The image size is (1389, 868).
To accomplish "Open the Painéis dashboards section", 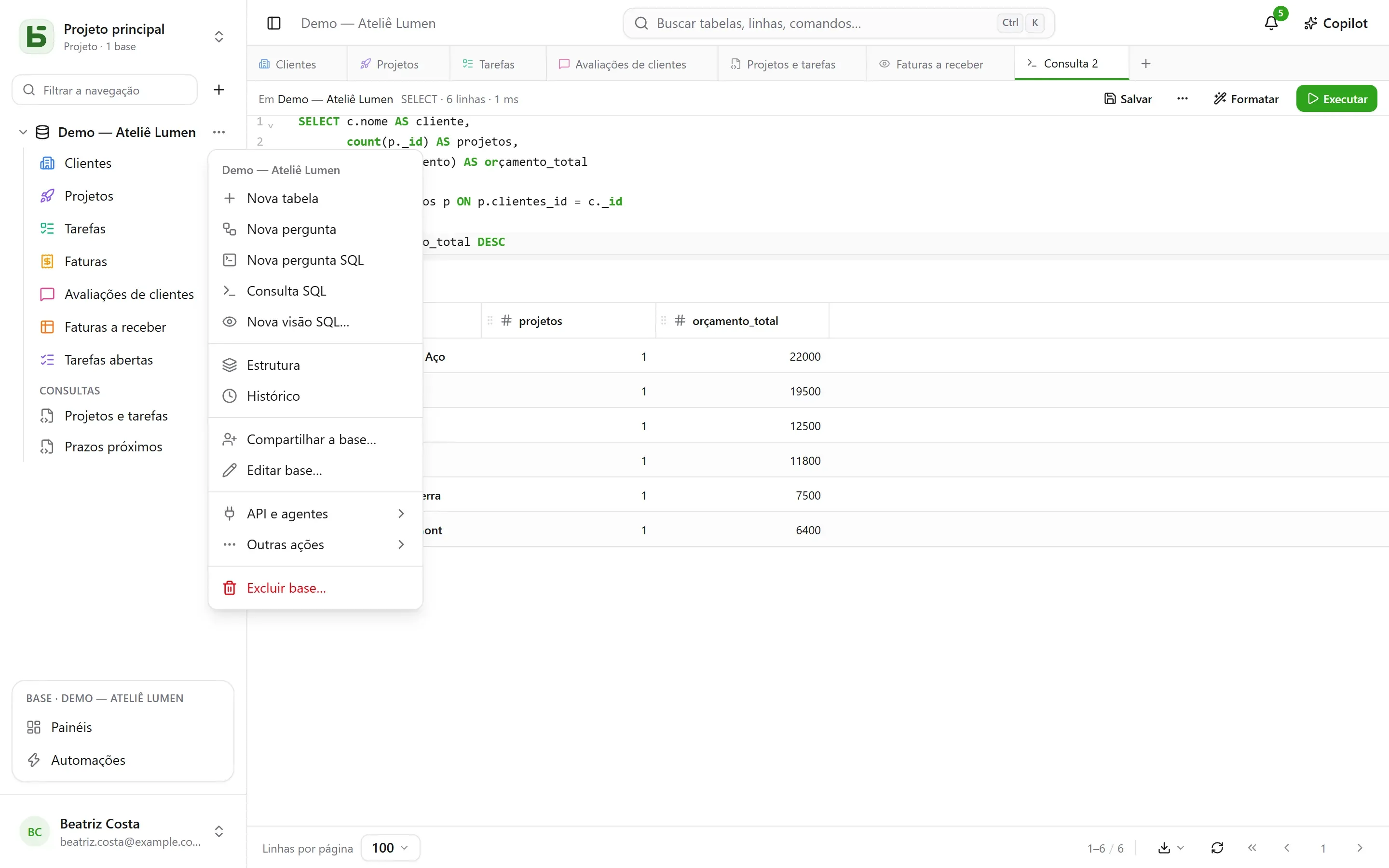I will coord(122,727).
